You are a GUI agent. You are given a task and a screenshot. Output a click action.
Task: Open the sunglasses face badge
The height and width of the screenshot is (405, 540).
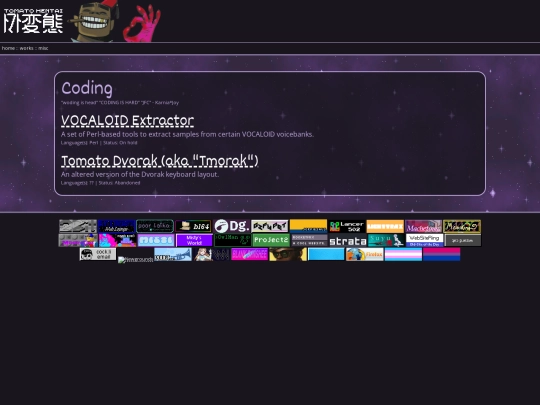(288, 254)
